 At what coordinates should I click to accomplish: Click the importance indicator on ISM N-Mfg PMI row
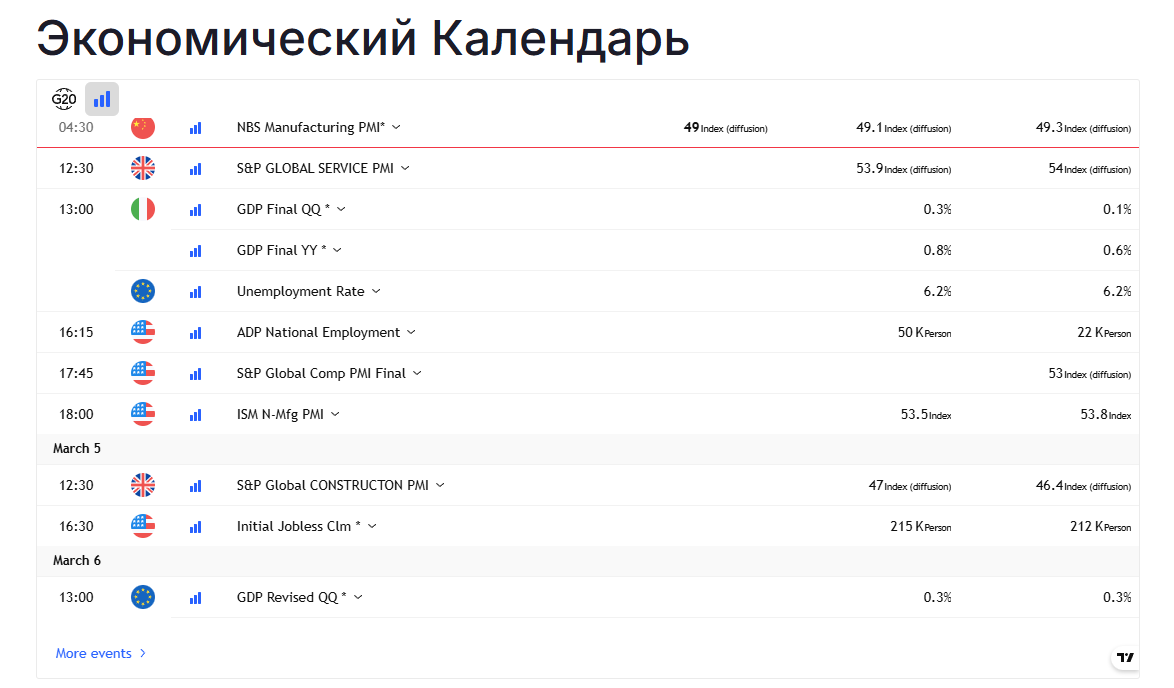coord(195,414)
